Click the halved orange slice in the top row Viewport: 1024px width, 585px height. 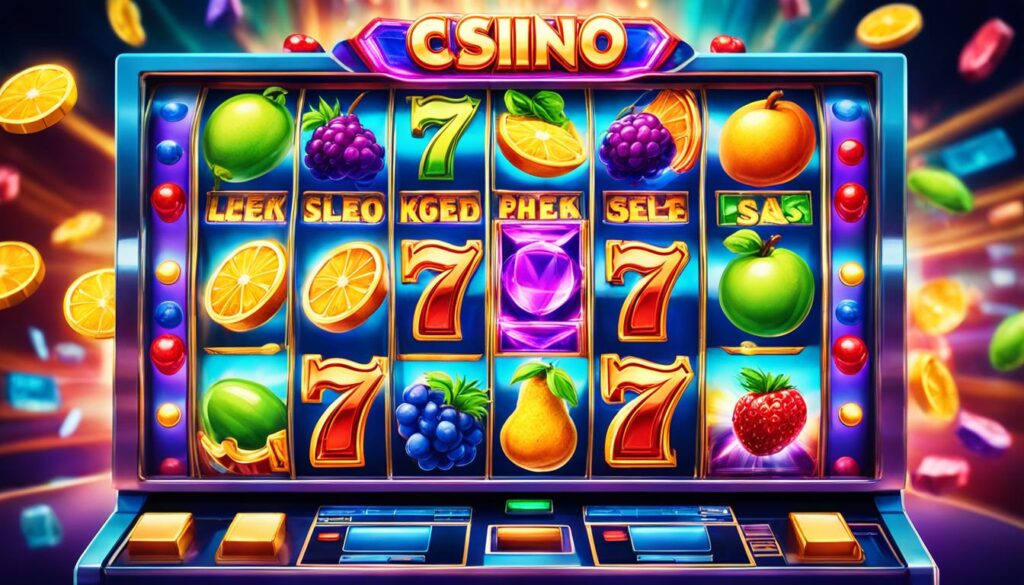pos(541,136)
